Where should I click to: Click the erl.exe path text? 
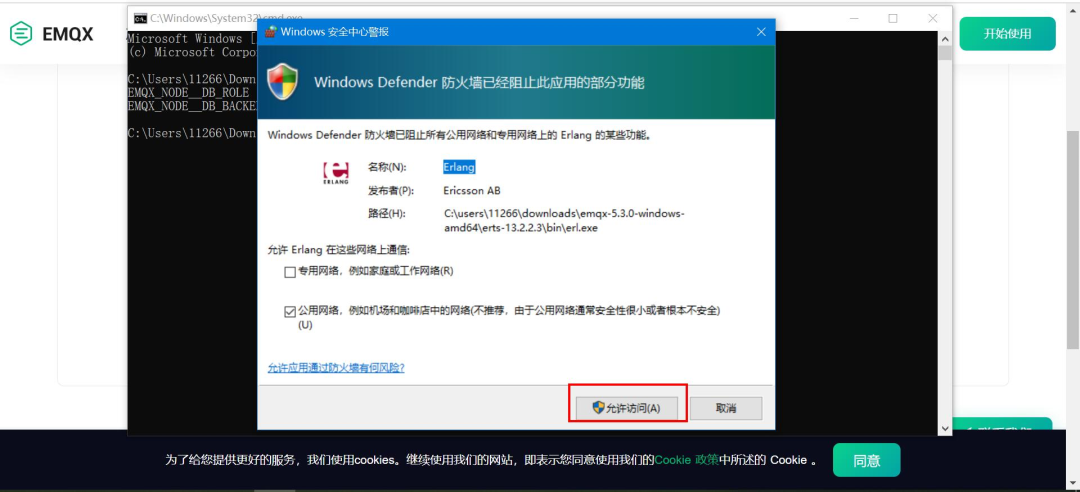pyautogui.click(x=563, y=221)
